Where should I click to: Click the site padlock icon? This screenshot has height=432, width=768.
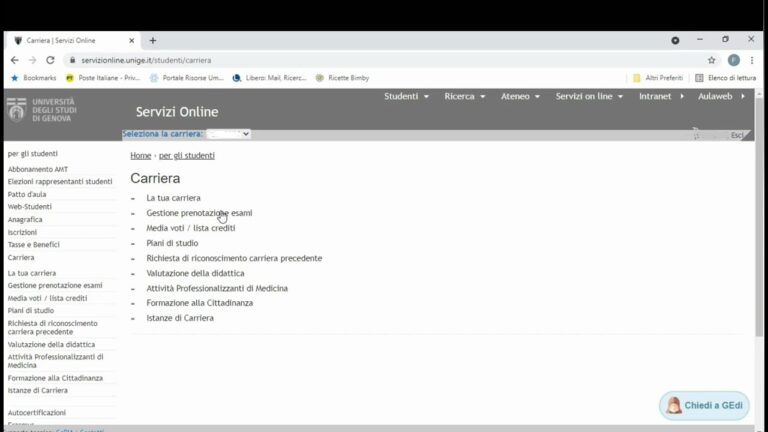72,60
